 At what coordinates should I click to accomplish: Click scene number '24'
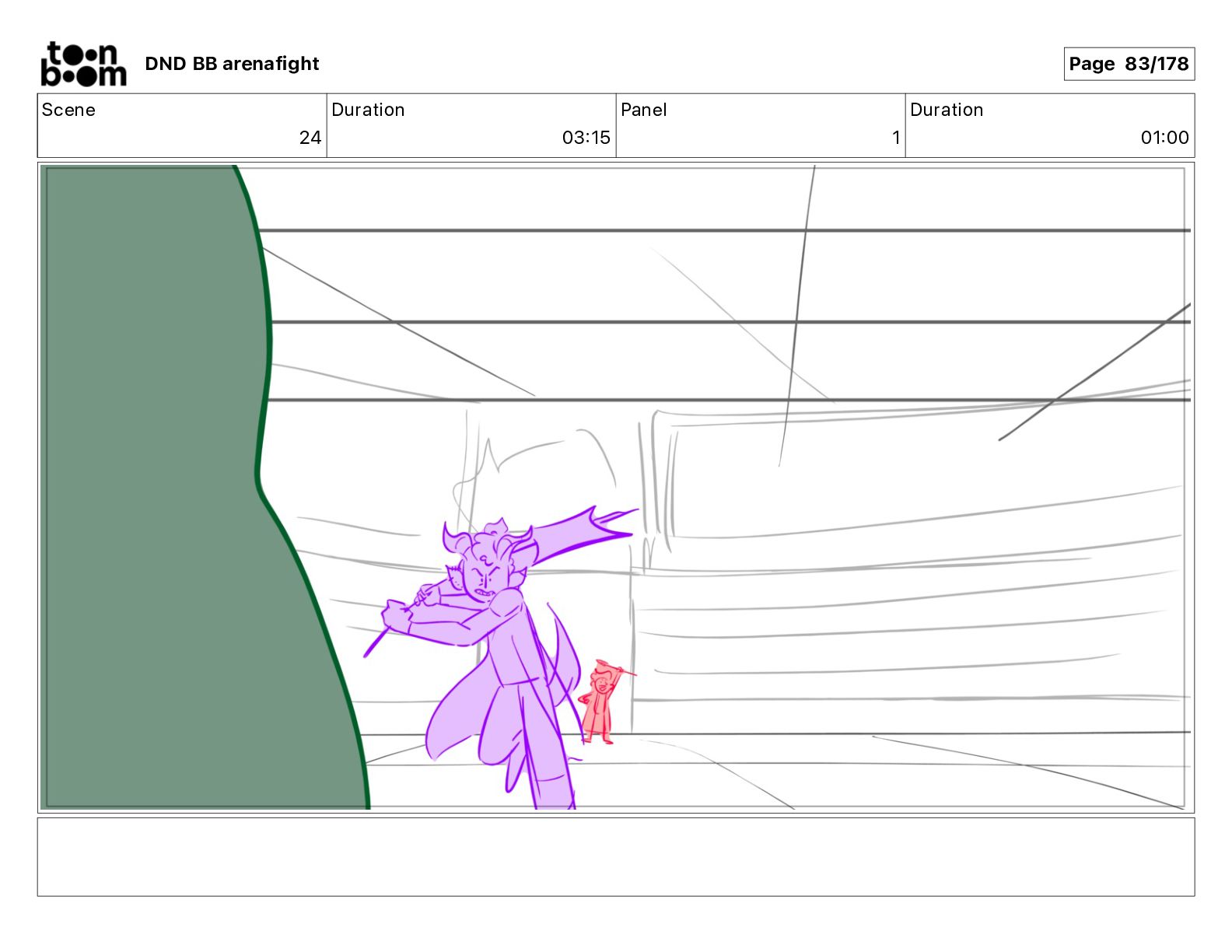pyautogui.click(x=310, y=138)
